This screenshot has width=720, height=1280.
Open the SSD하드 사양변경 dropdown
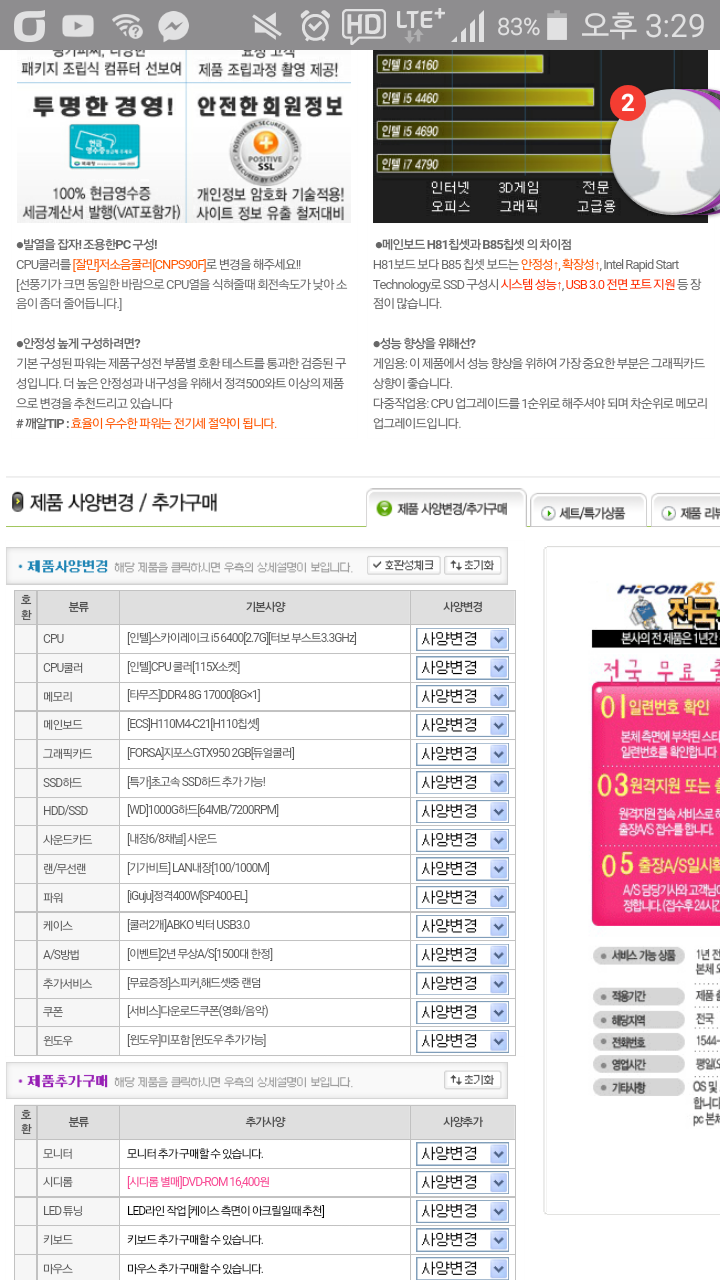[x=462, y=782]
